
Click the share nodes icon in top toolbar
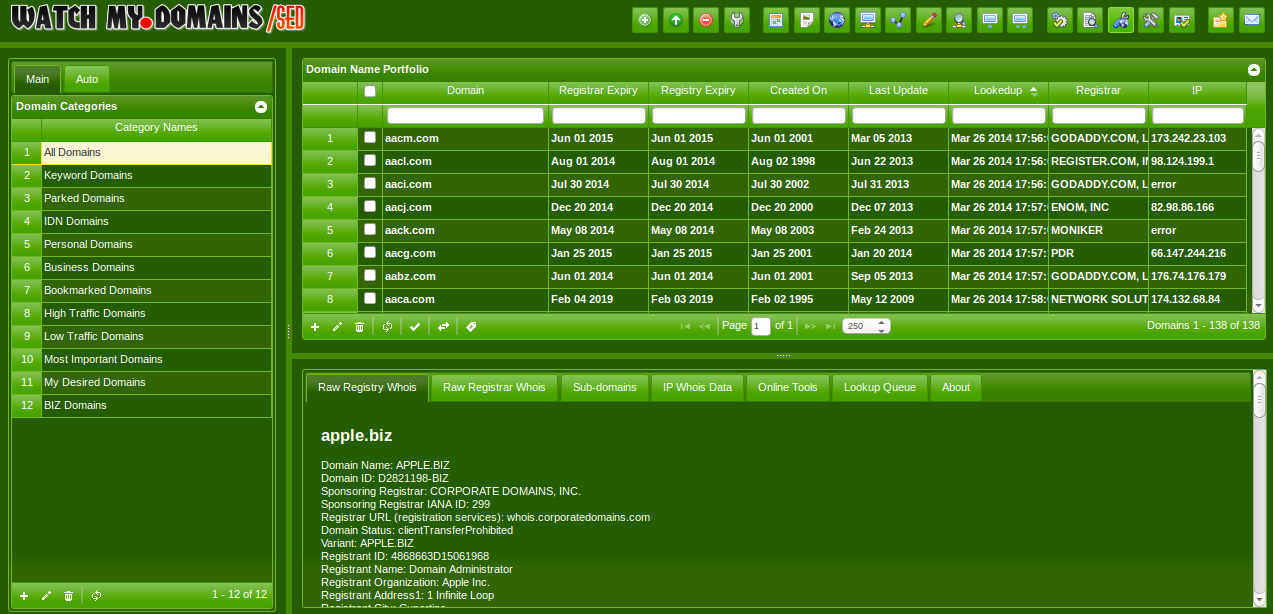(898, 20)
